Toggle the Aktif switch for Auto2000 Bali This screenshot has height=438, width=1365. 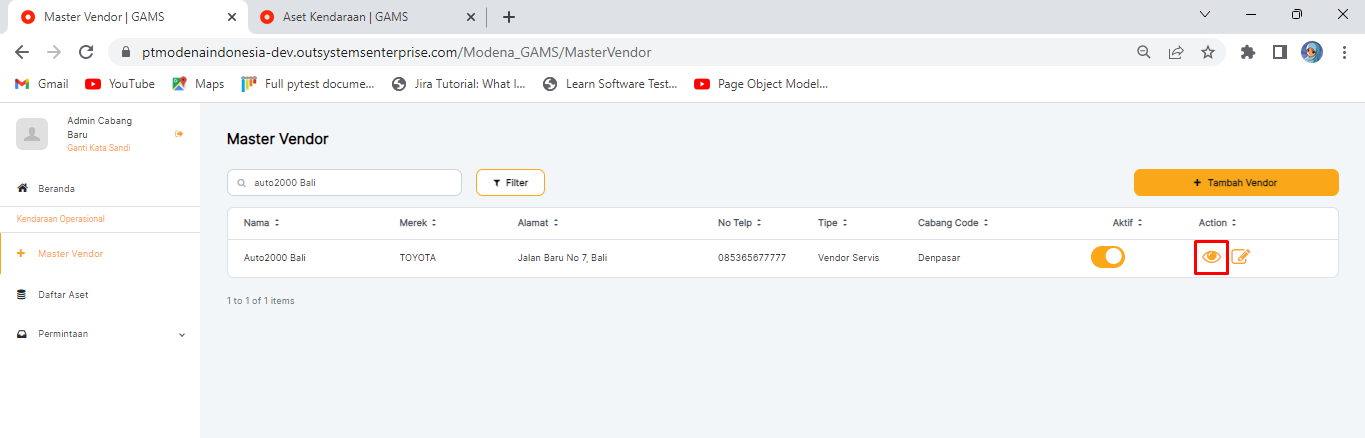[1107, 257]
